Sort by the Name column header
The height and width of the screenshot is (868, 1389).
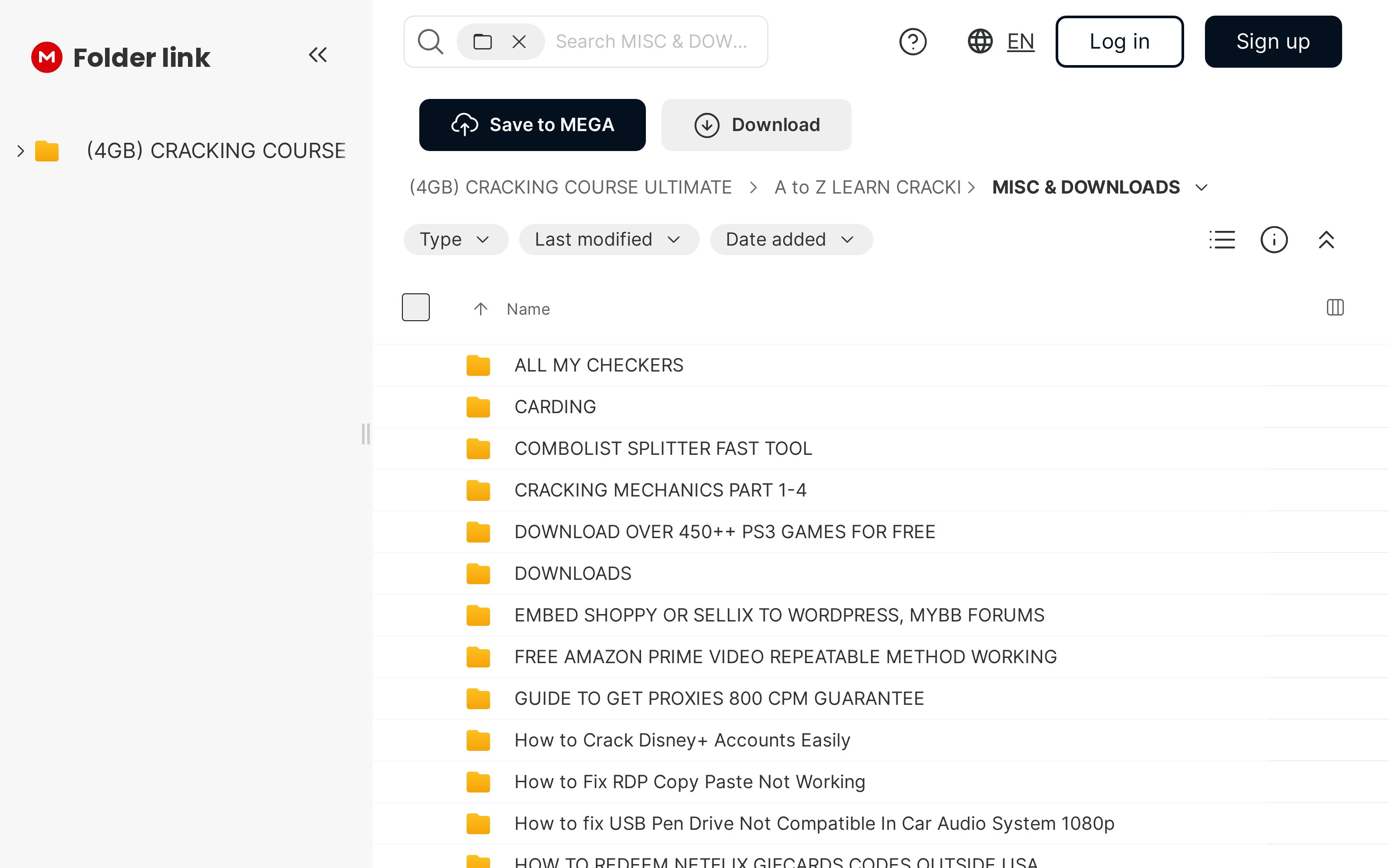[528, 309]
